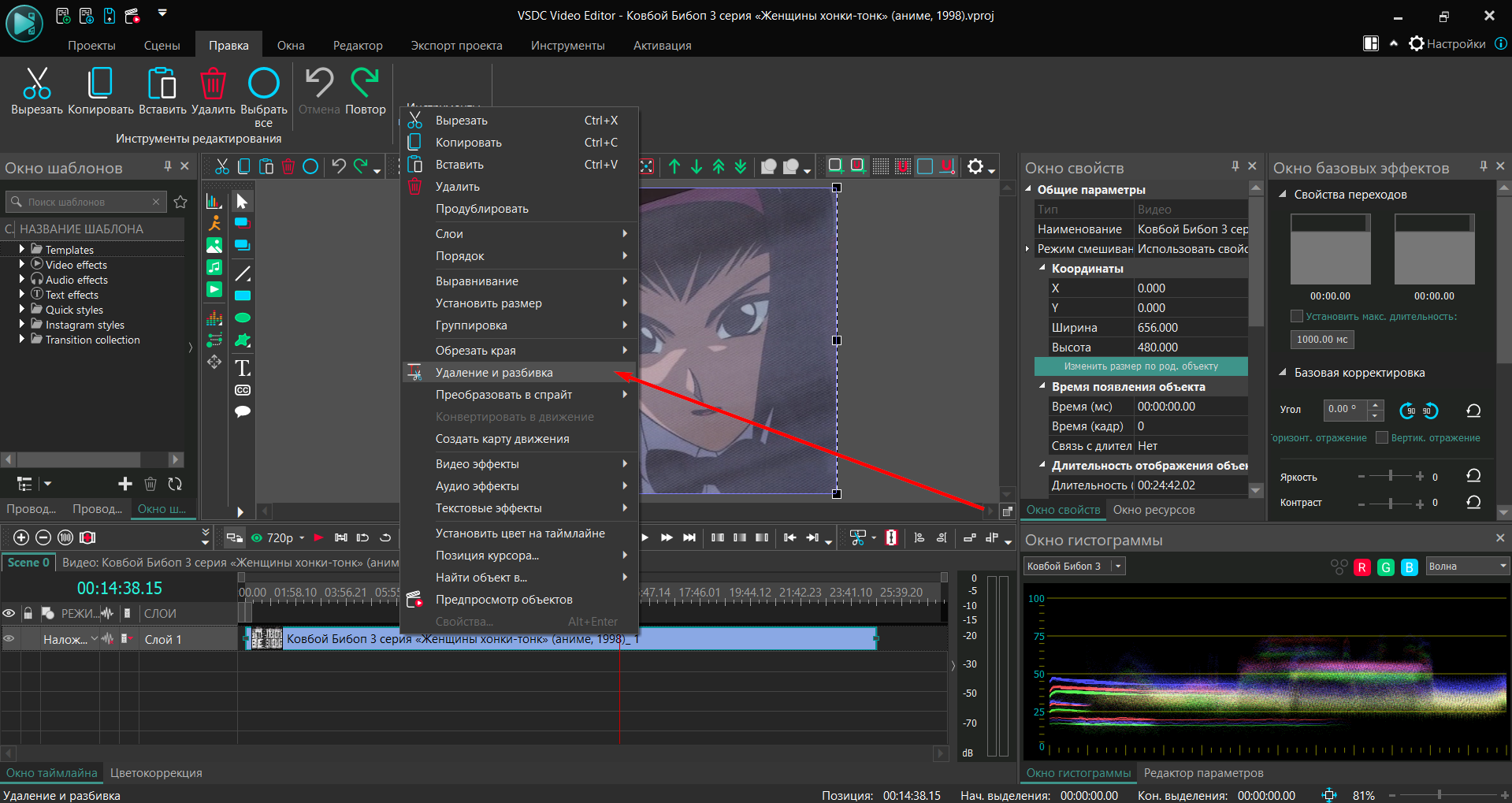Toggle the blue B channel in histogram
The image size is (1512, 803).
pos(1410,567)
